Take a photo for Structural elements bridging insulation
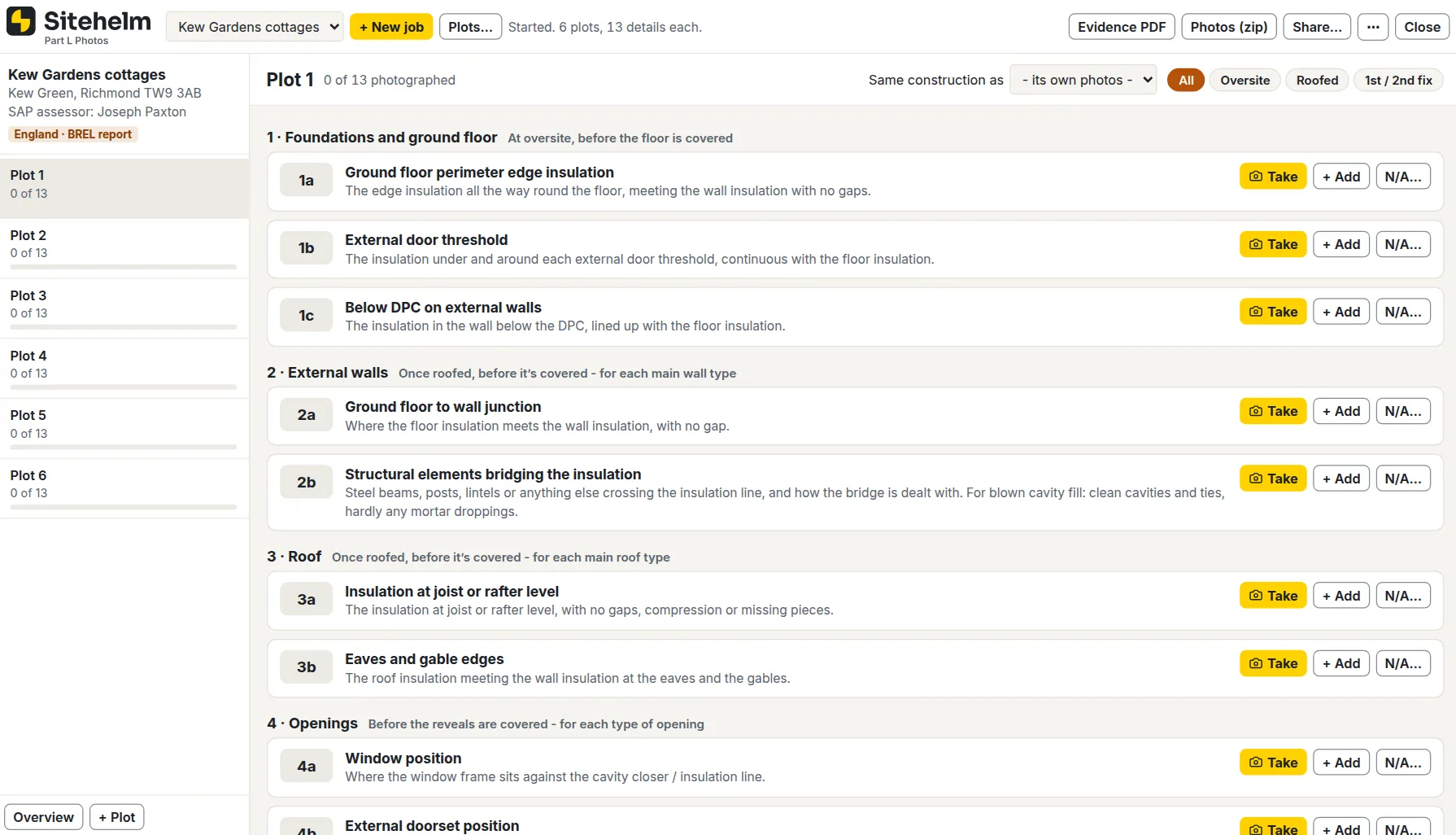 tap(1273, 479)
